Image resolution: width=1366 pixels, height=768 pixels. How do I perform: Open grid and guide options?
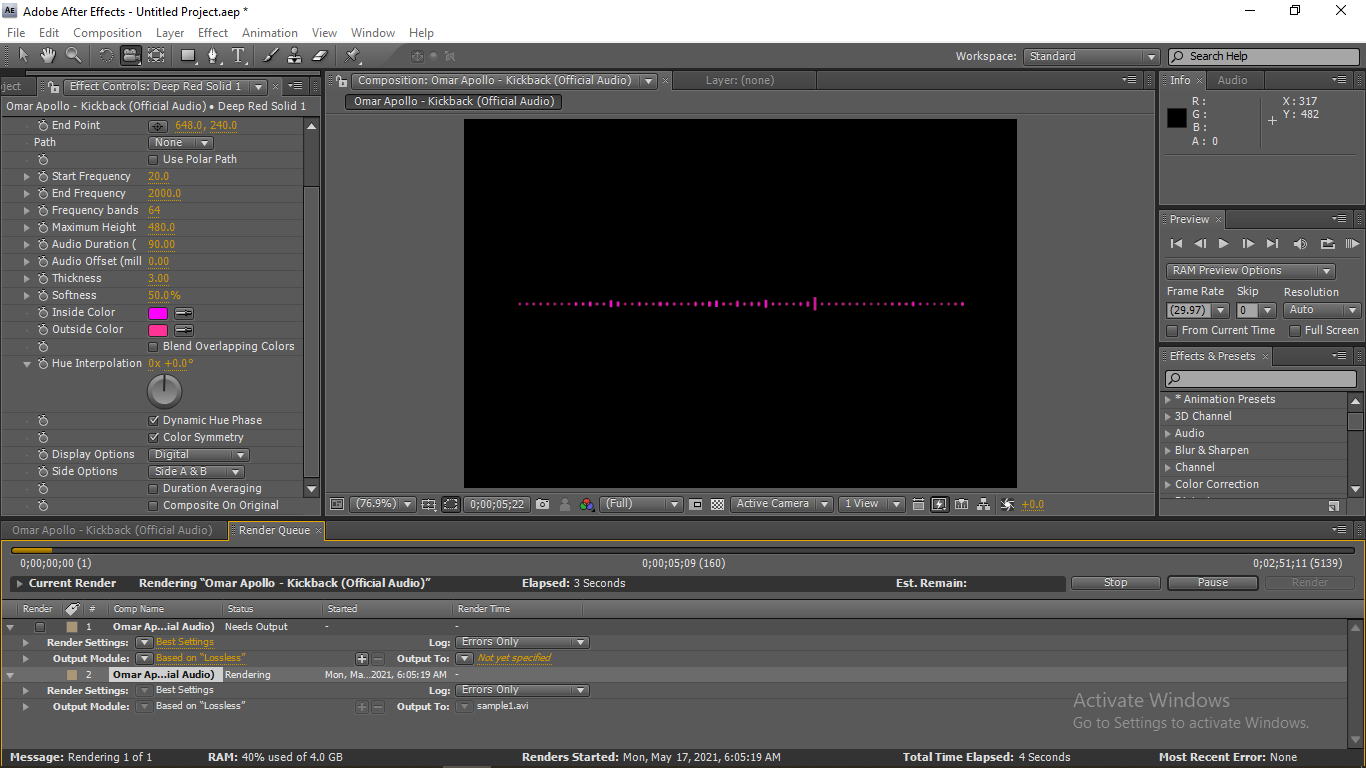pos(429,505)
